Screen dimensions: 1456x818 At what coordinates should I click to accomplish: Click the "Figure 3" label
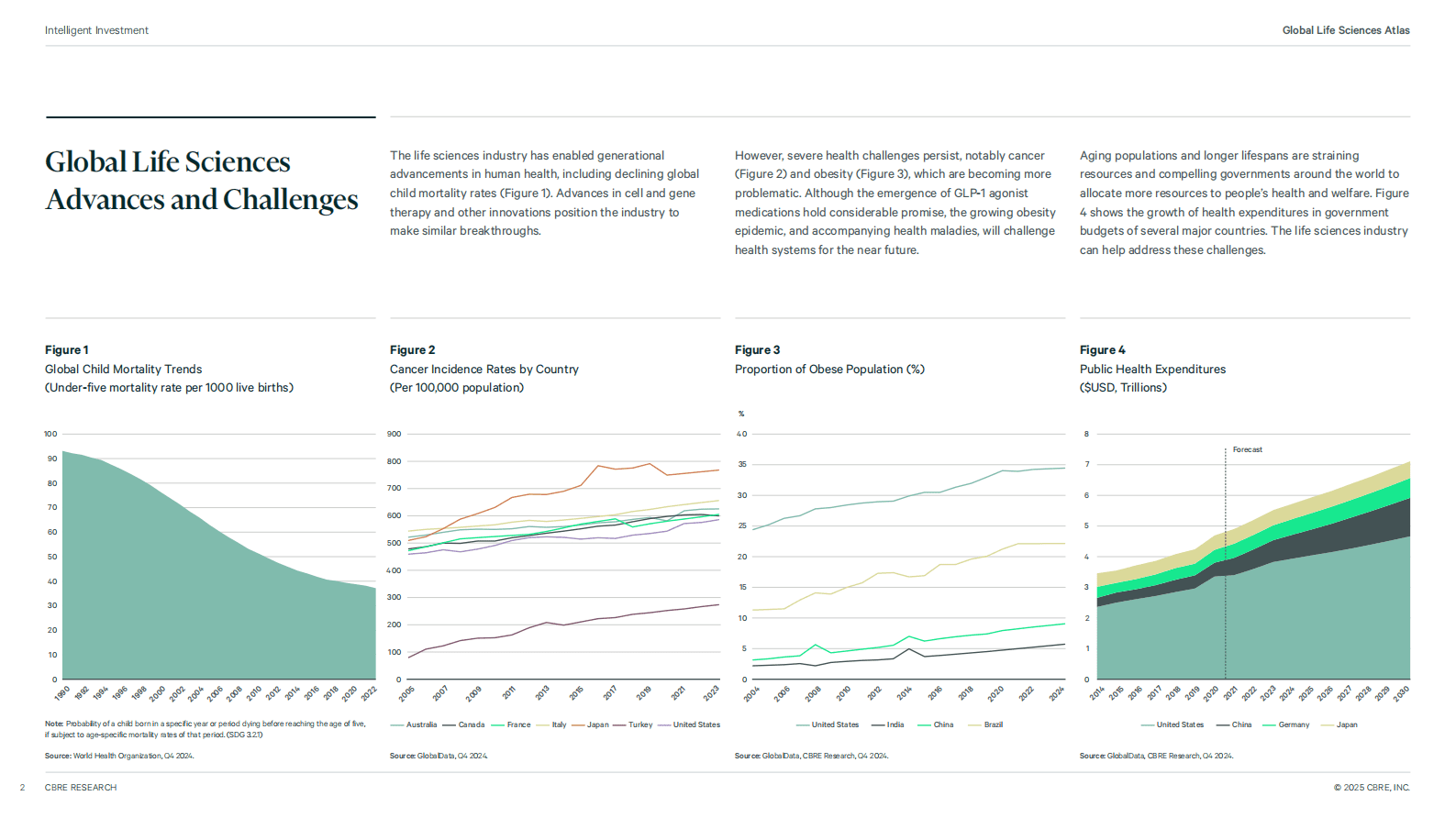[758, 350]
